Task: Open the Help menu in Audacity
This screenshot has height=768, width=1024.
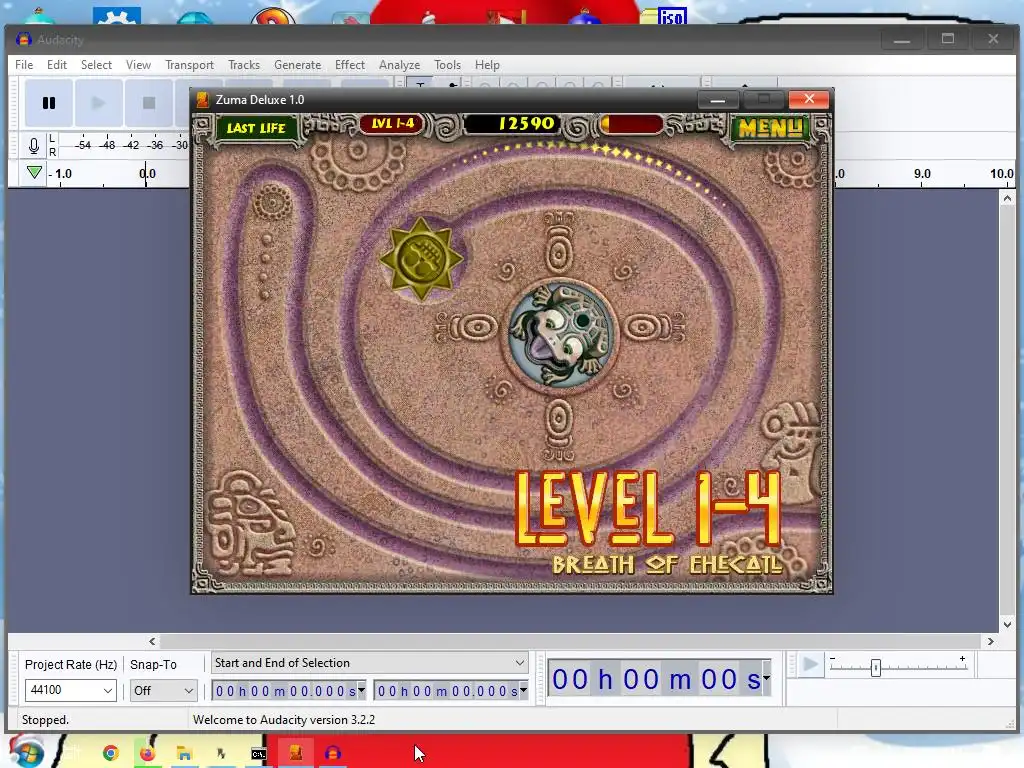Action: point(487,65)
